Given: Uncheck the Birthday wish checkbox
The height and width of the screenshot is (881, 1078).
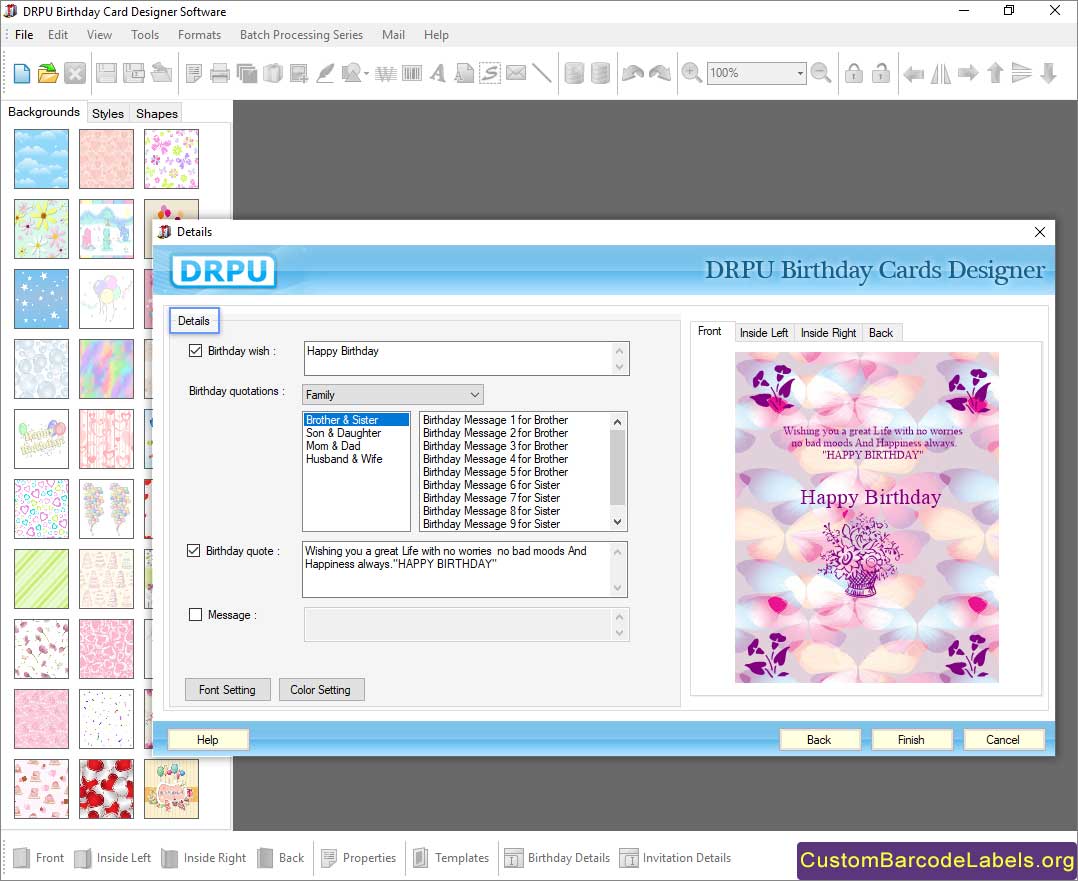Looking at the screenshot, I should tap(195, 351).
